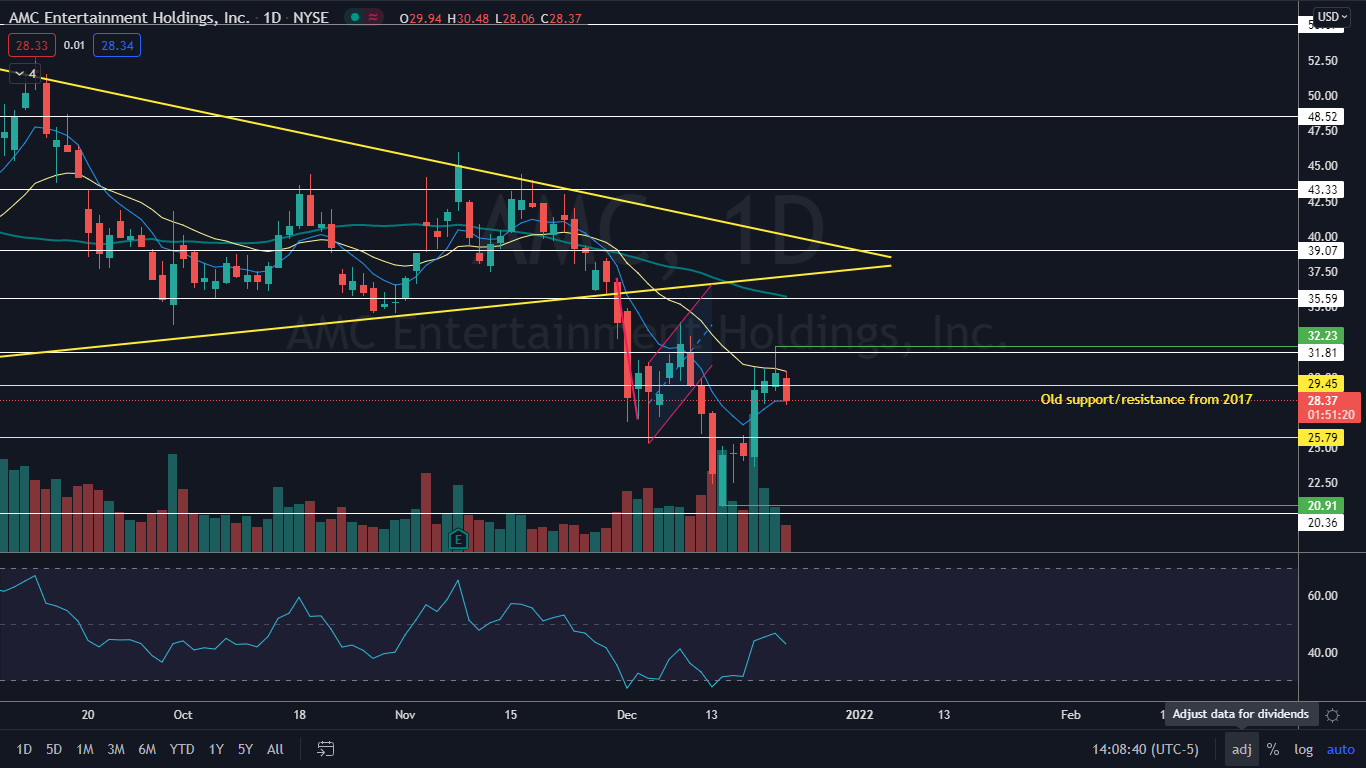Select the YTD time range
This screenshot has width=1366, height=768.
point(182,749)
